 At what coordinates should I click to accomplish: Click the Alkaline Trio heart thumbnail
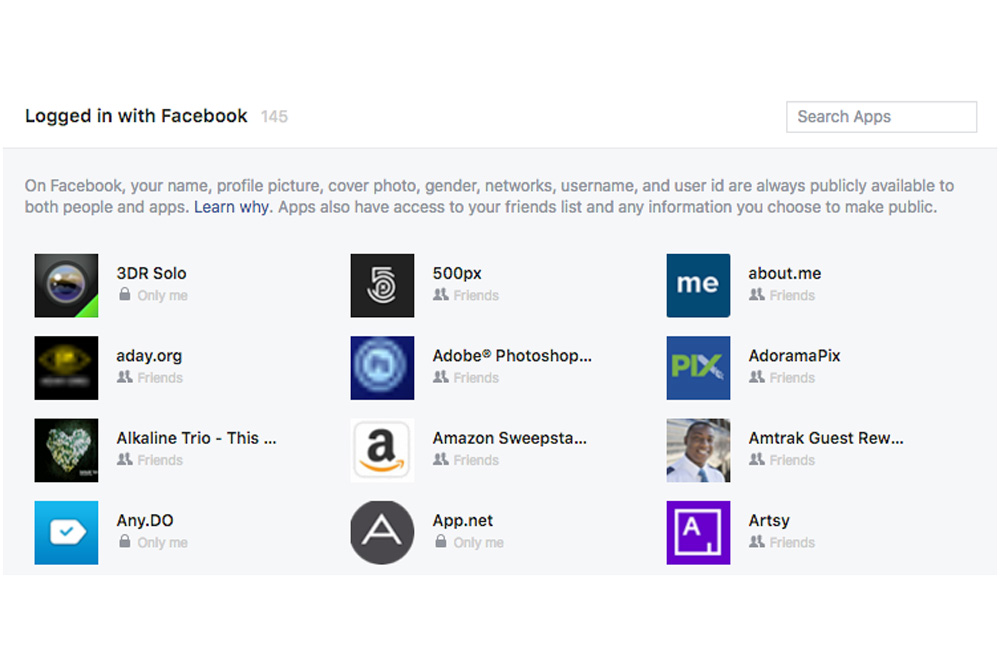tap(66, 450)
